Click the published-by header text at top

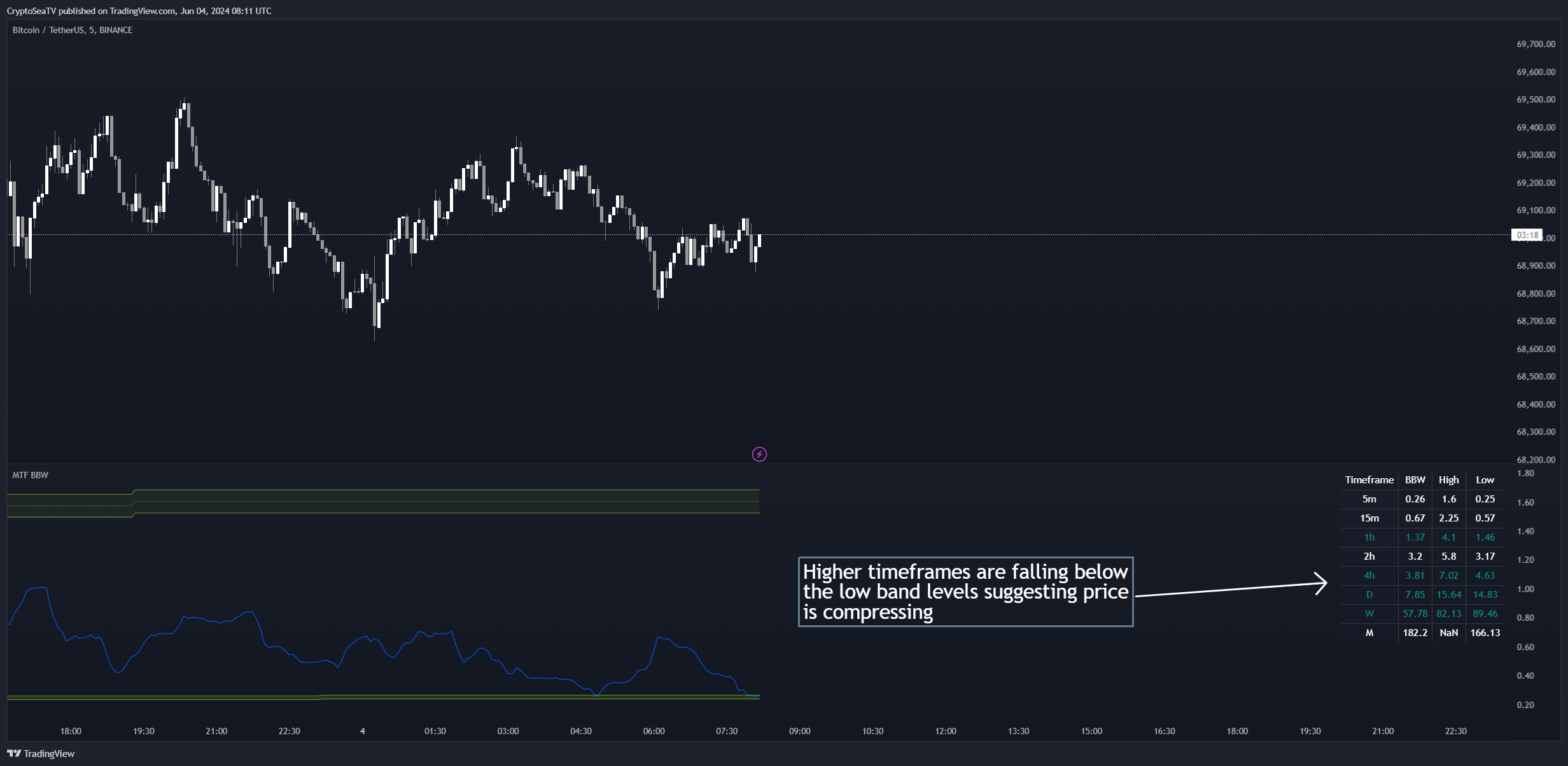[x=139, y=11]
